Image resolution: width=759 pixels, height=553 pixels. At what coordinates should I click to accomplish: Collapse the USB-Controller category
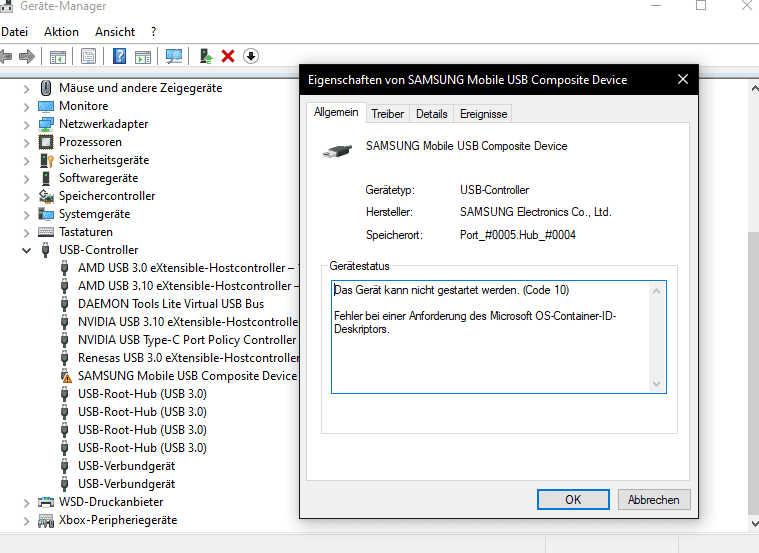point(27,250)
